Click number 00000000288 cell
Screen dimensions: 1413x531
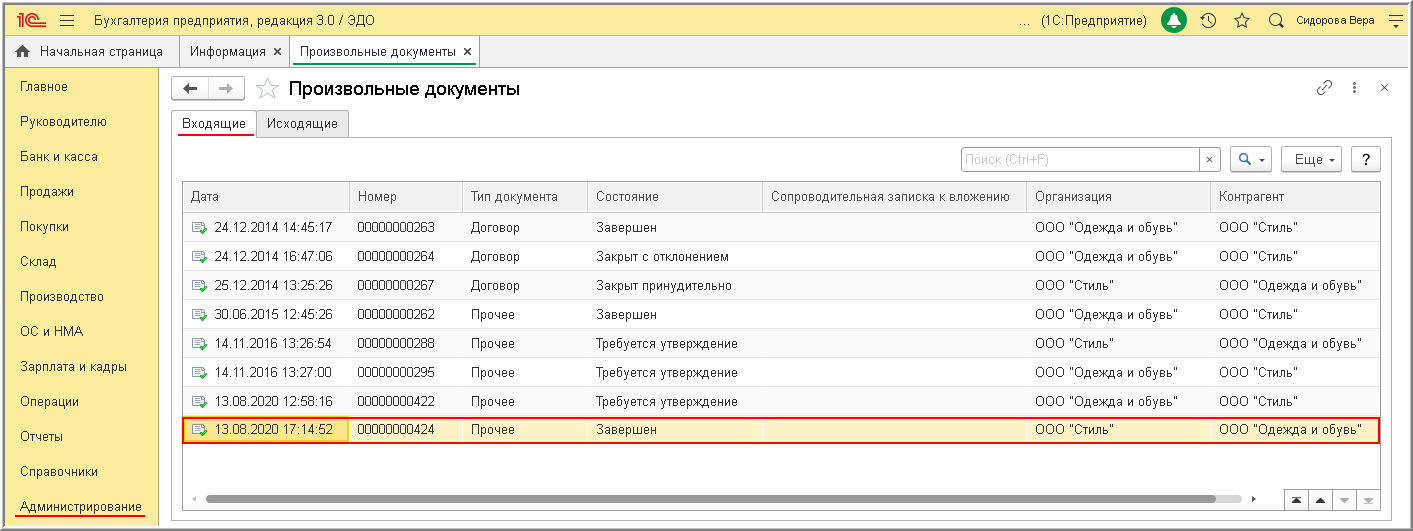click(x=406, y=344)
